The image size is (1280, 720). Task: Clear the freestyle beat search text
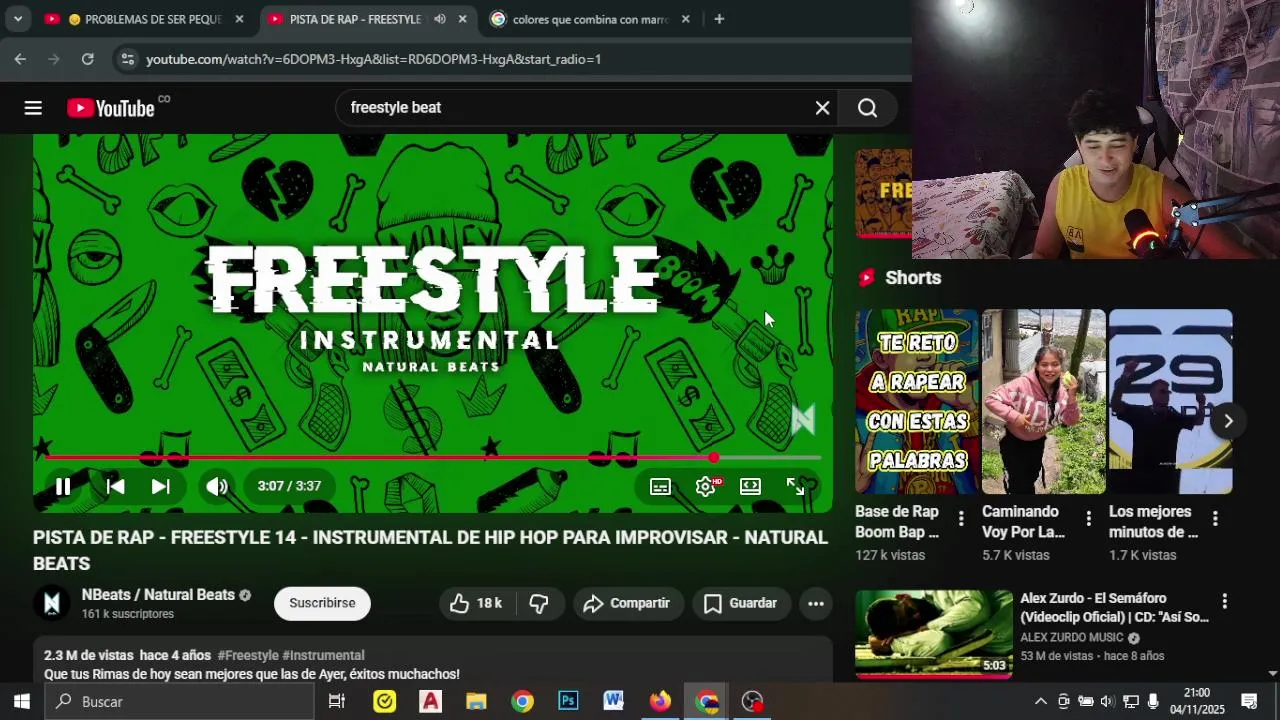pos(822,108)
